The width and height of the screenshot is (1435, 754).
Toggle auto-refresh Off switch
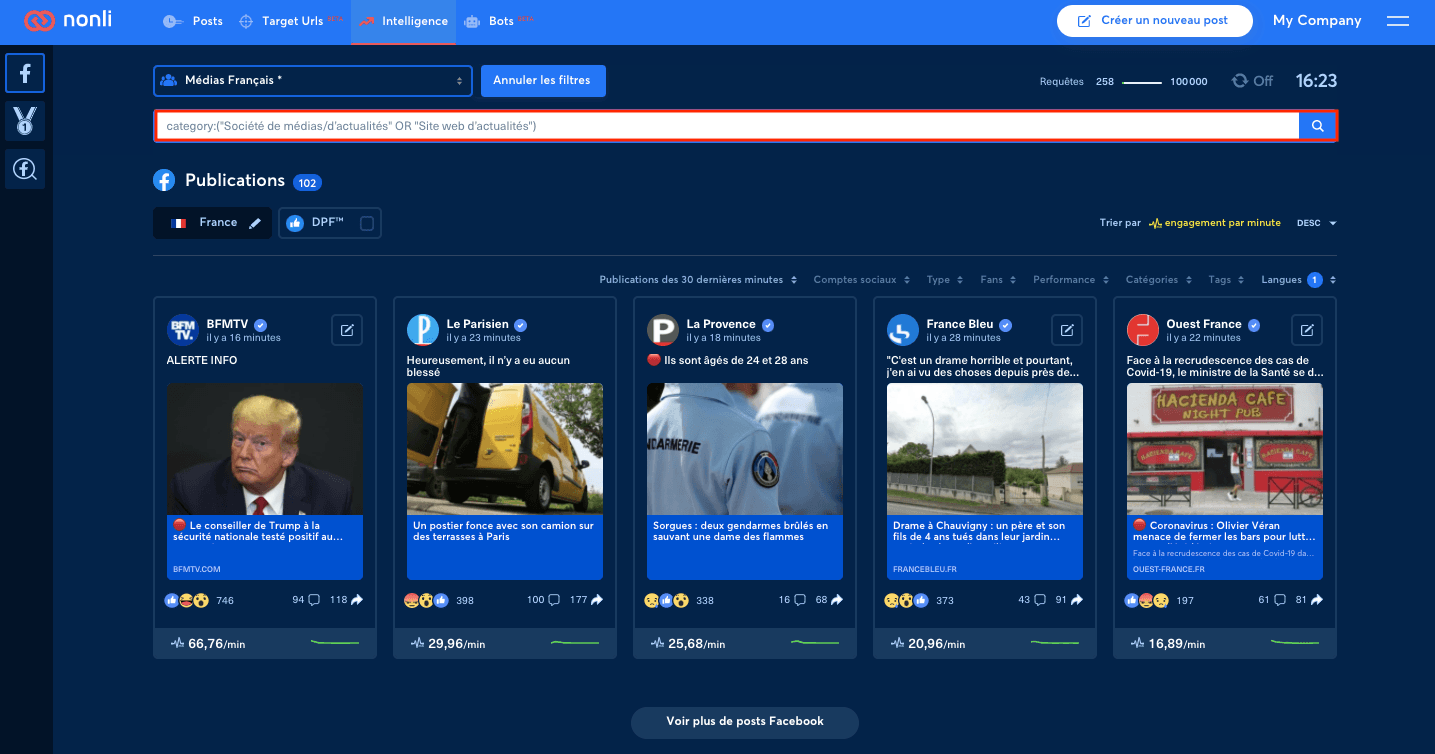pyautogui.click(x=1252, y=81)
